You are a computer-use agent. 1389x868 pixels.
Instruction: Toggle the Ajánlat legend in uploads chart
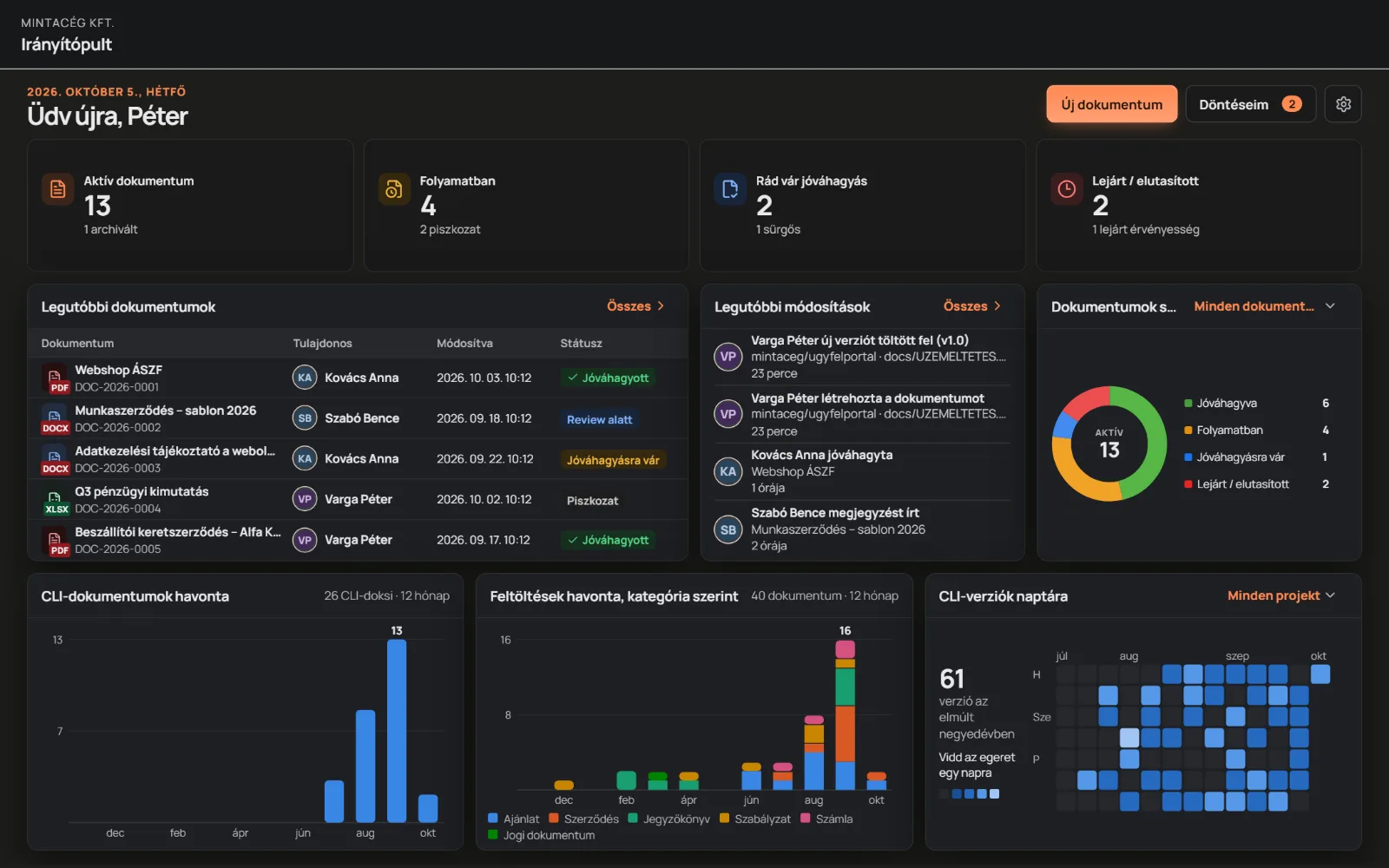click(x=513, y=819)
